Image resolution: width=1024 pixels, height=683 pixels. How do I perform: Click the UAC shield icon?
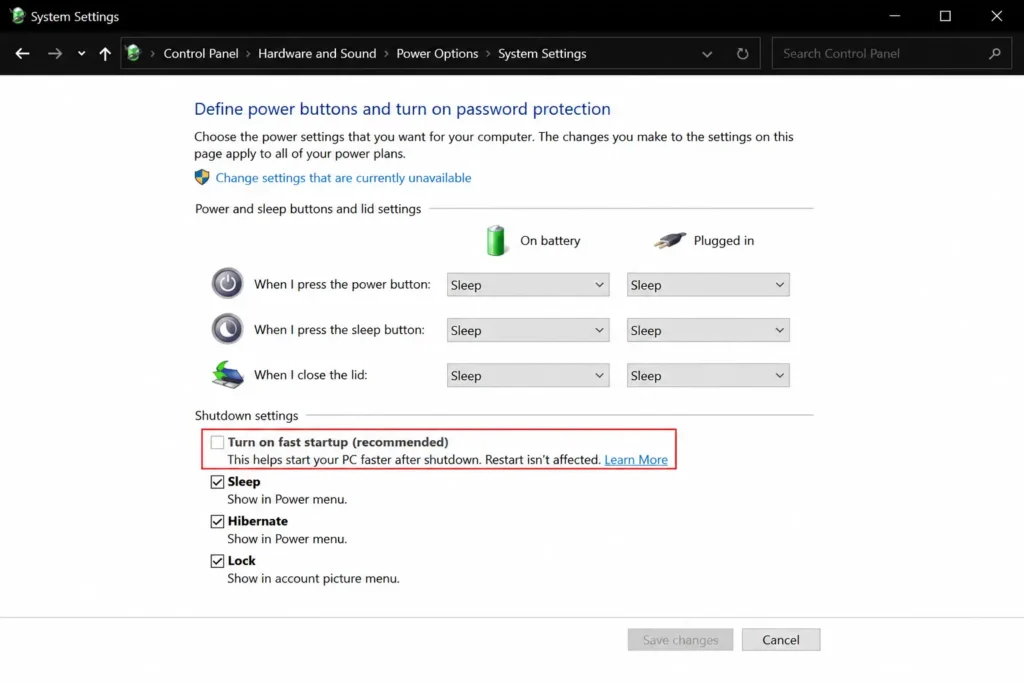click(x=202, y=177)
